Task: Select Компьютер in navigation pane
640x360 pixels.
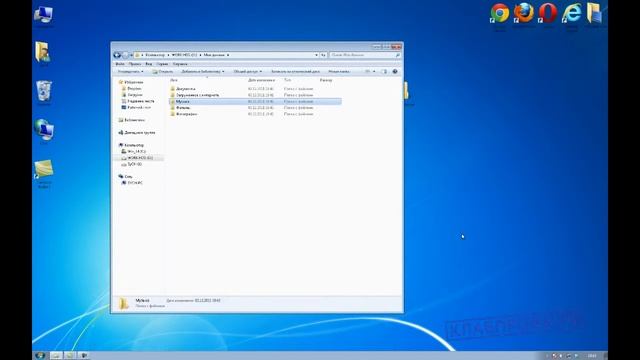Action: pos(134,145)
